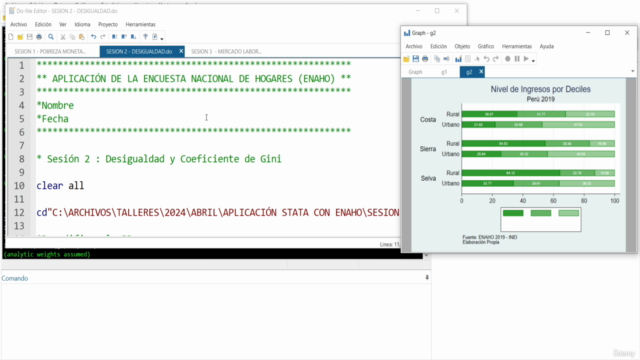The width and height of the screenshot is (640, 360).
Task: Click the 'Fuente: ENAHO 2019 - INEI' note in graph
Action: click(490, 237)
